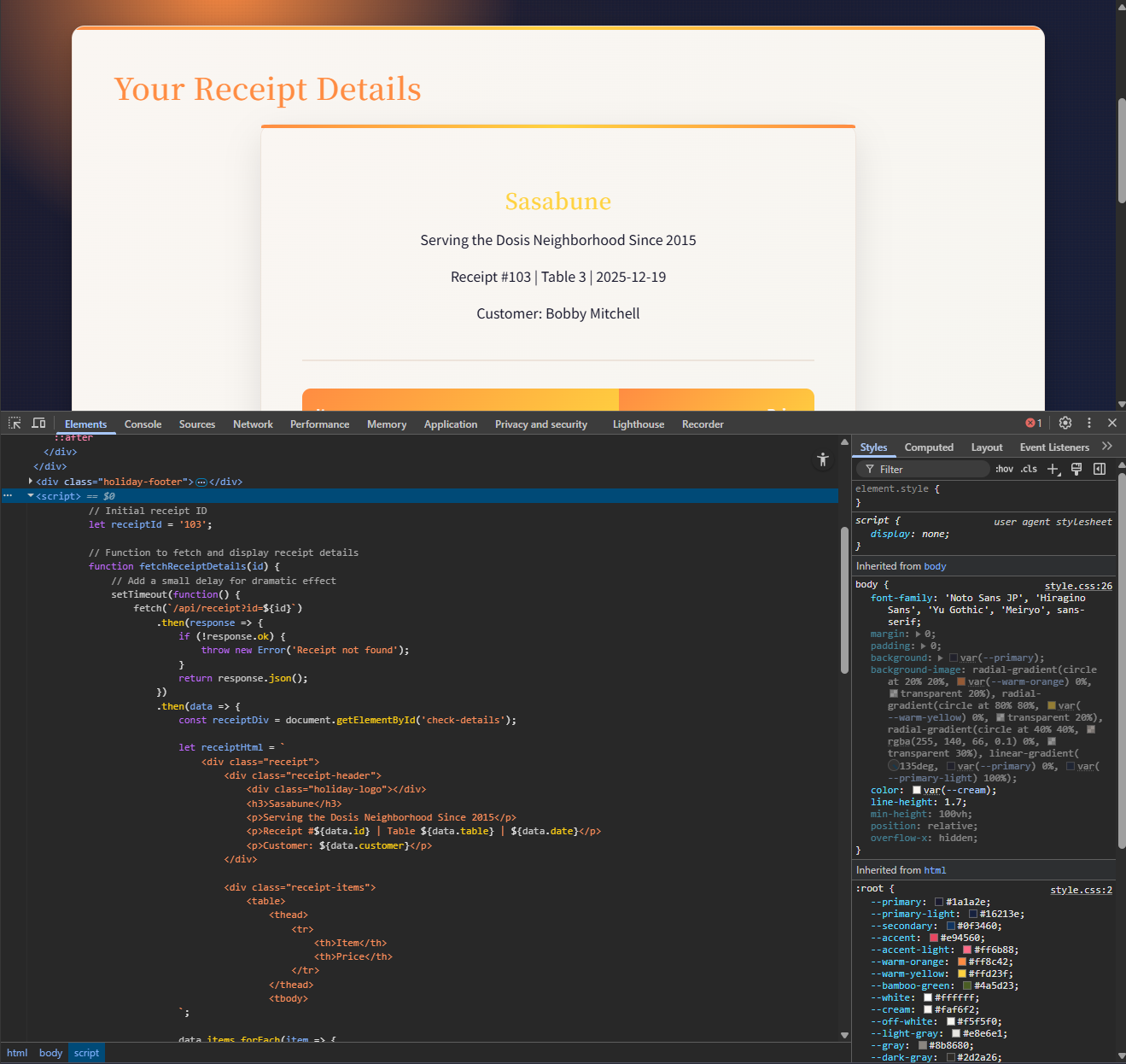The image size is (1126, 1064).
Task: Click the accessibility person icon in DOM panel
Action: 822,459
